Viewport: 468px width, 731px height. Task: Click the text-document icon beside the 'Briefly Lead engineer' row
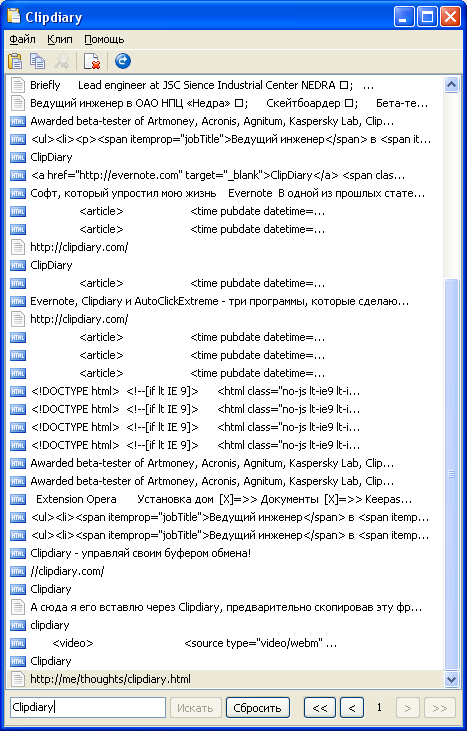coord(18,85)
